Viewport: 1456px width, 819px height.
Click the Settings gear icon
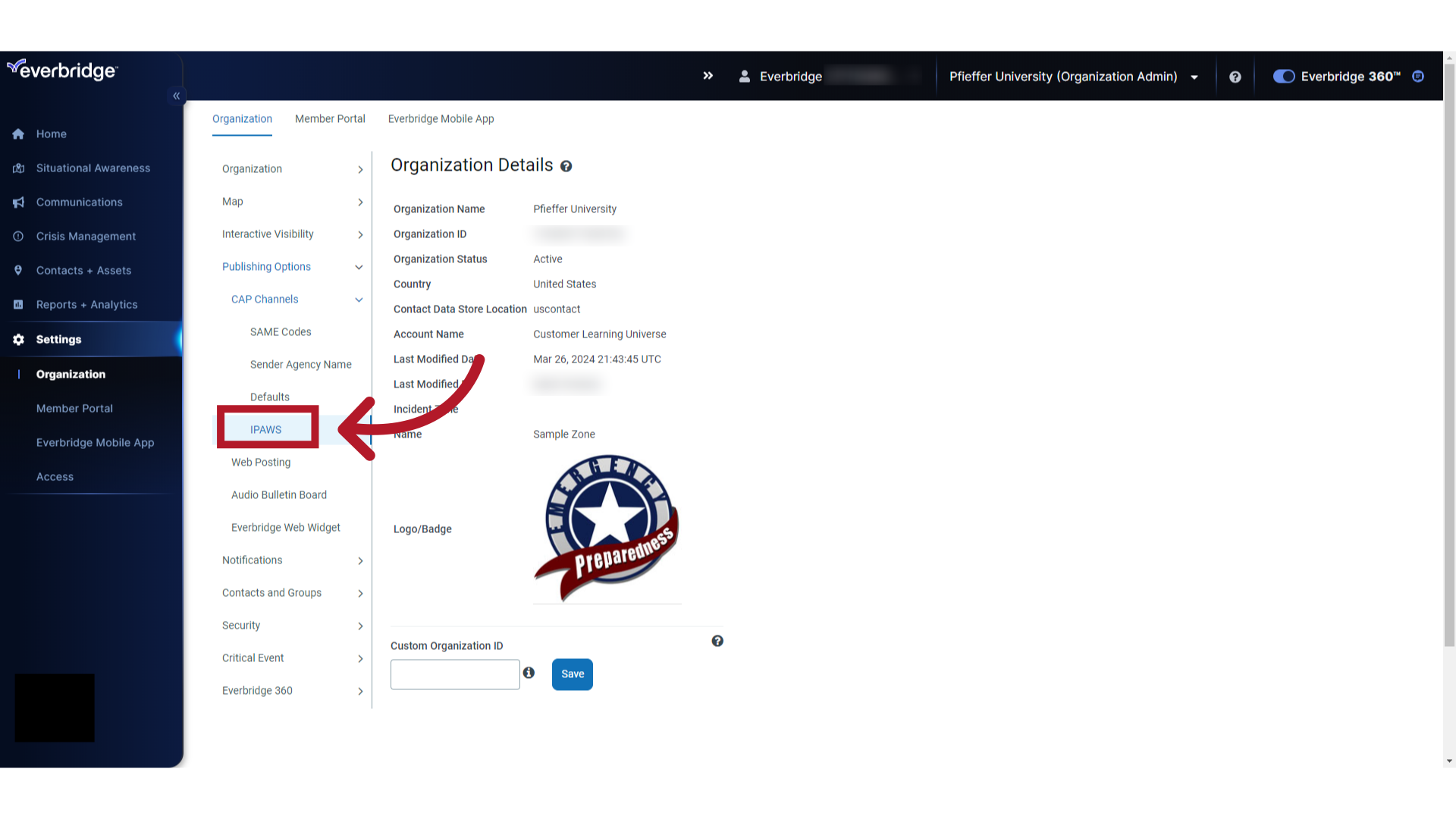pos(18,339)
